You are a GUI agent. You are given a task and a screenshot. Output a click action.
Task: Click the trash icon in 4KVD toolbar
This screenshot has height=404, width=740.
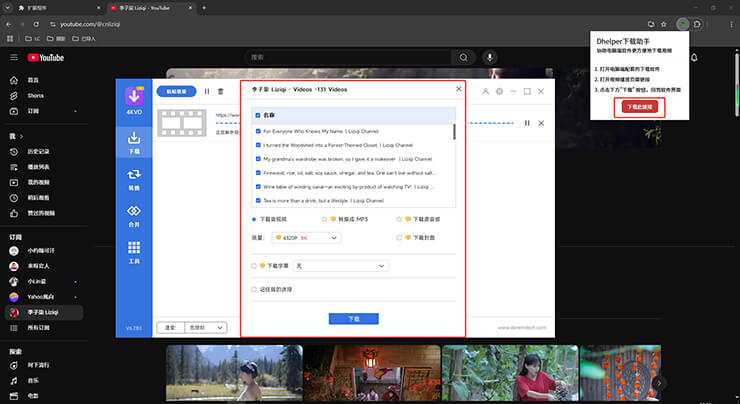pos(220,92)
